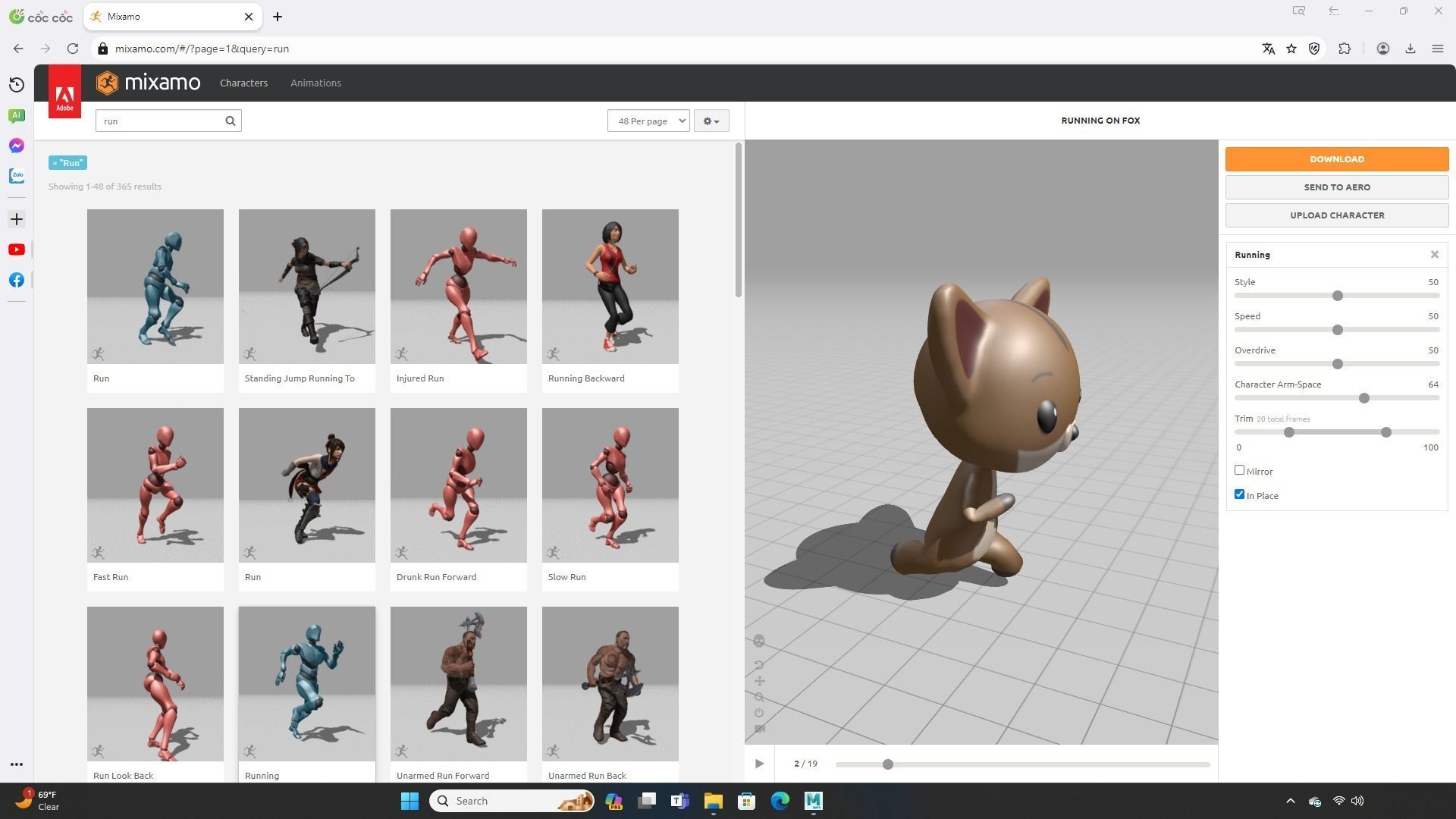Open the 48 Per page dropdown

pyautogui.click(x=648, y=121)
